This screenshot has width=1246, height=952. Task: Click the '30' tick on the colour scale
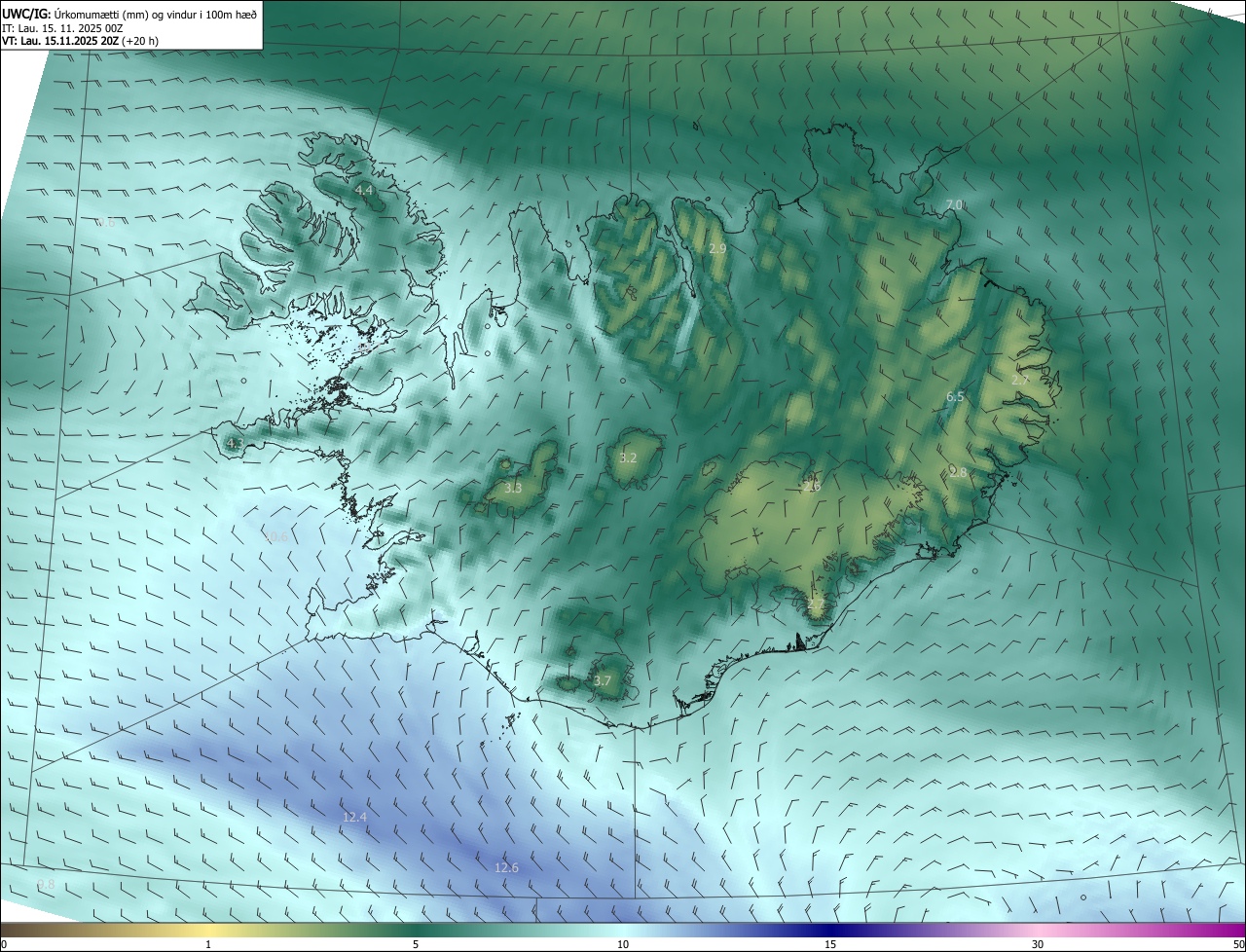coord(1038,944)
